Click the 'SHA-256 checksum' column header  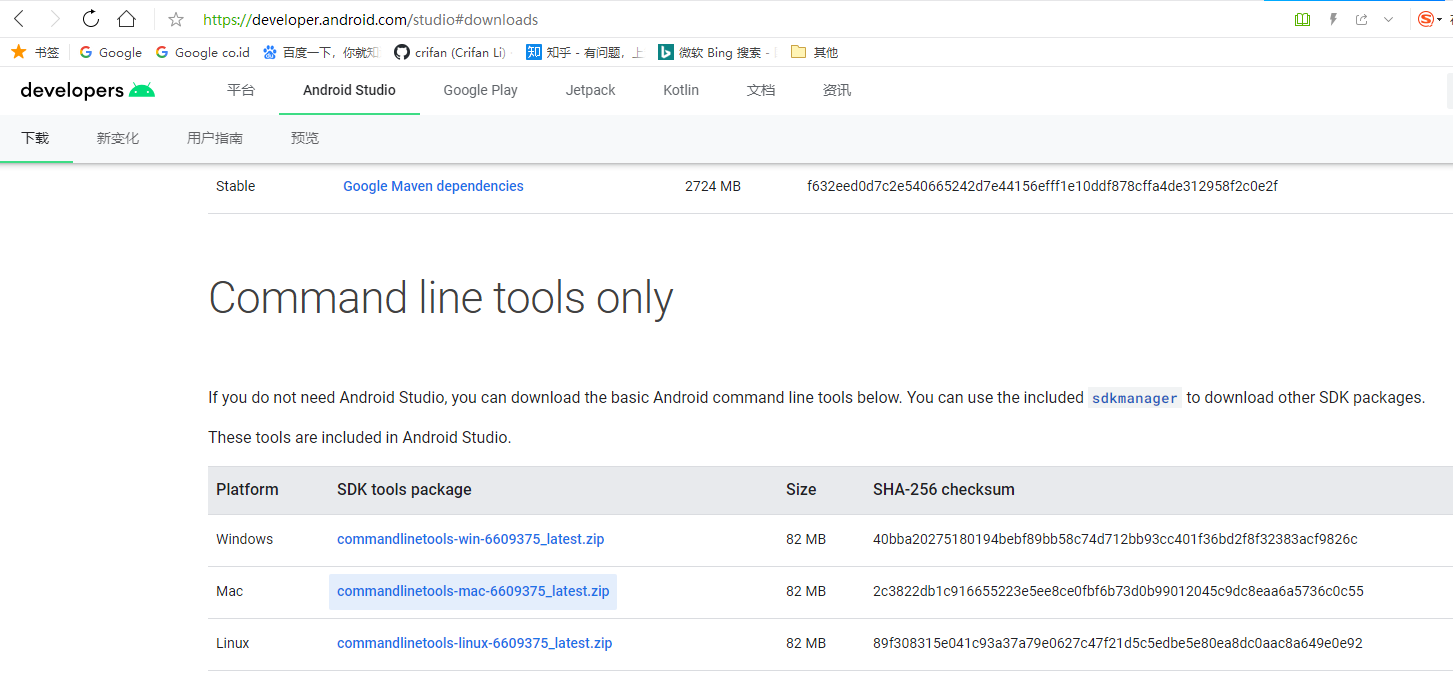pos(944,490)
